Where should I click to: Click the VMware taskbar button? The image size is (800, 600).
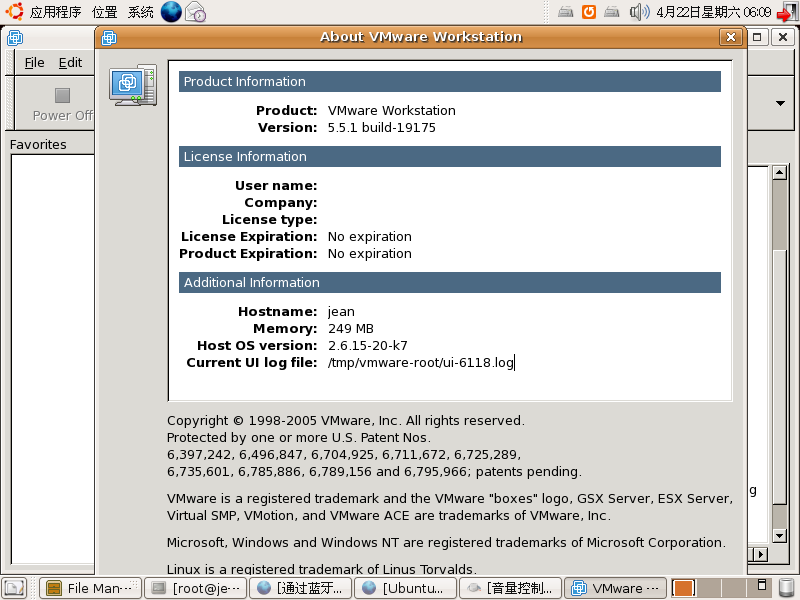pos(616,588)
